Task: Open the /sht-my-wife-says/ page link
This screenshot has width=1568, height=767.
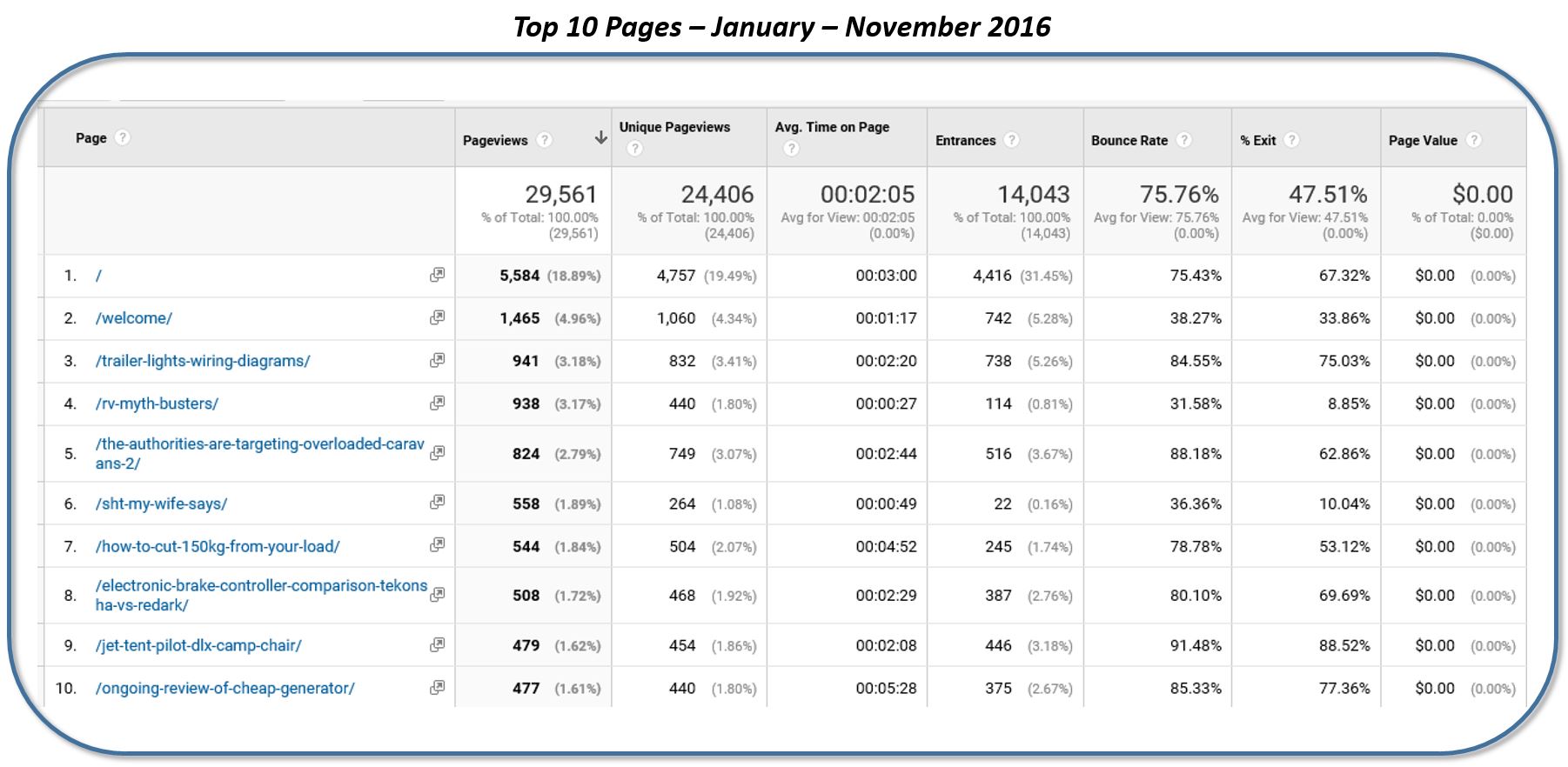Action: point(161,504)
